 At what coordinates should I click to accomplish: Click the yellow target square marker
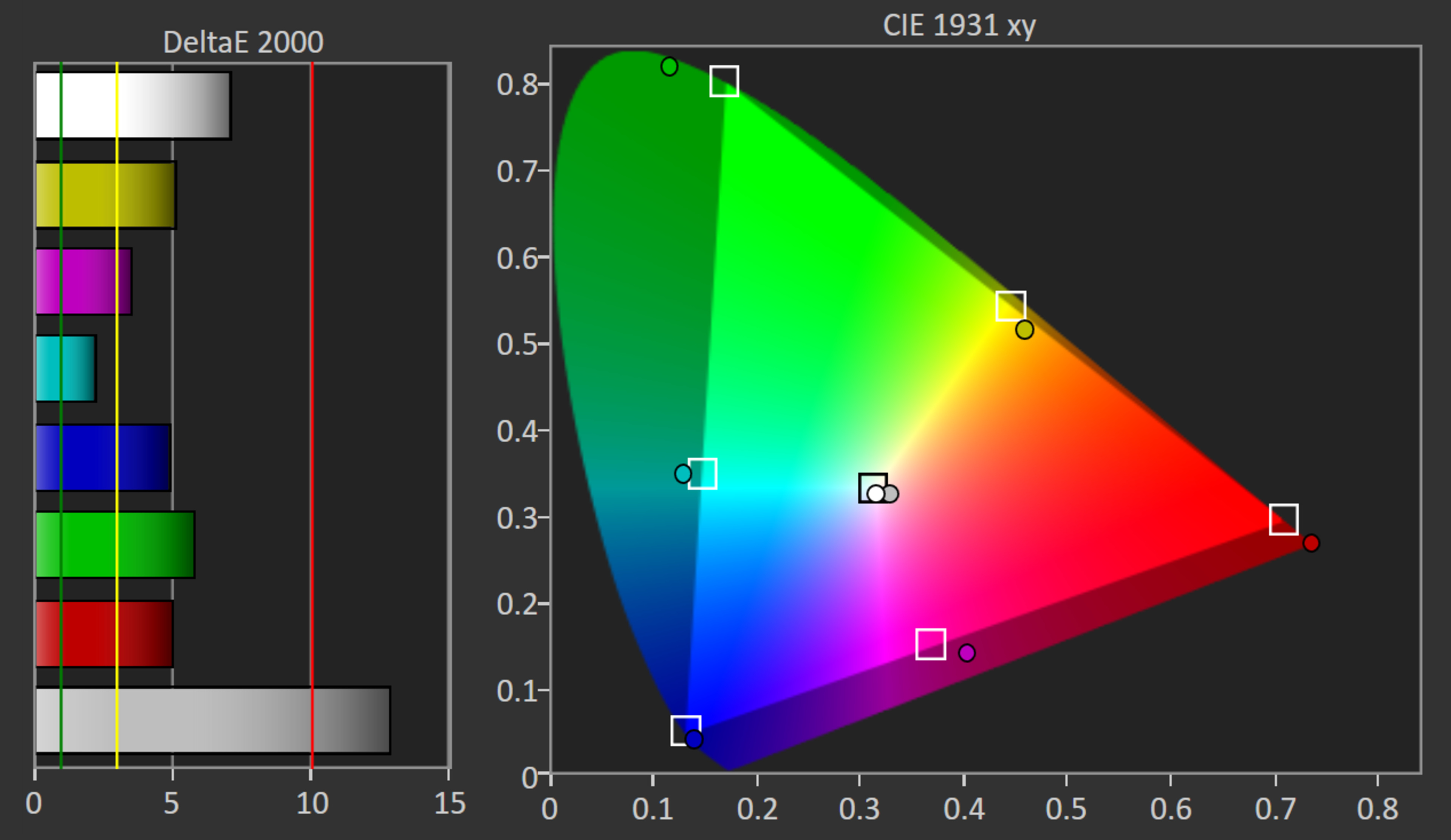click(1011, 306)
